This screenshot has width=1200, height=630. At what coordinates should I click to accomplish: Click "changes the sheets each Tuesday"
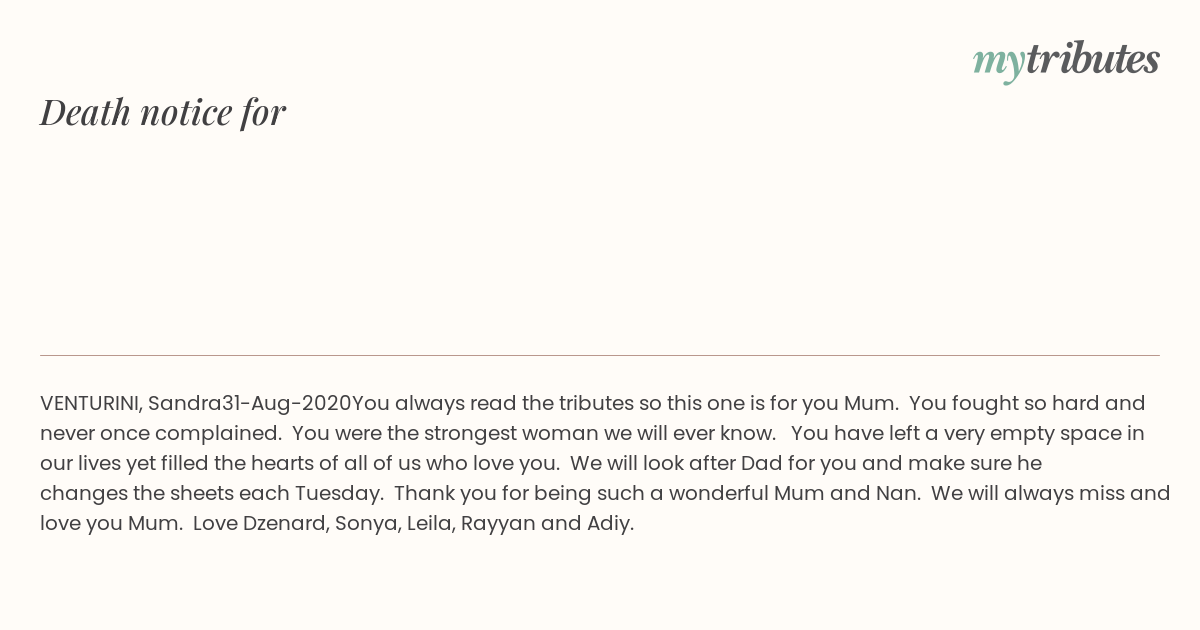point(209,494)
